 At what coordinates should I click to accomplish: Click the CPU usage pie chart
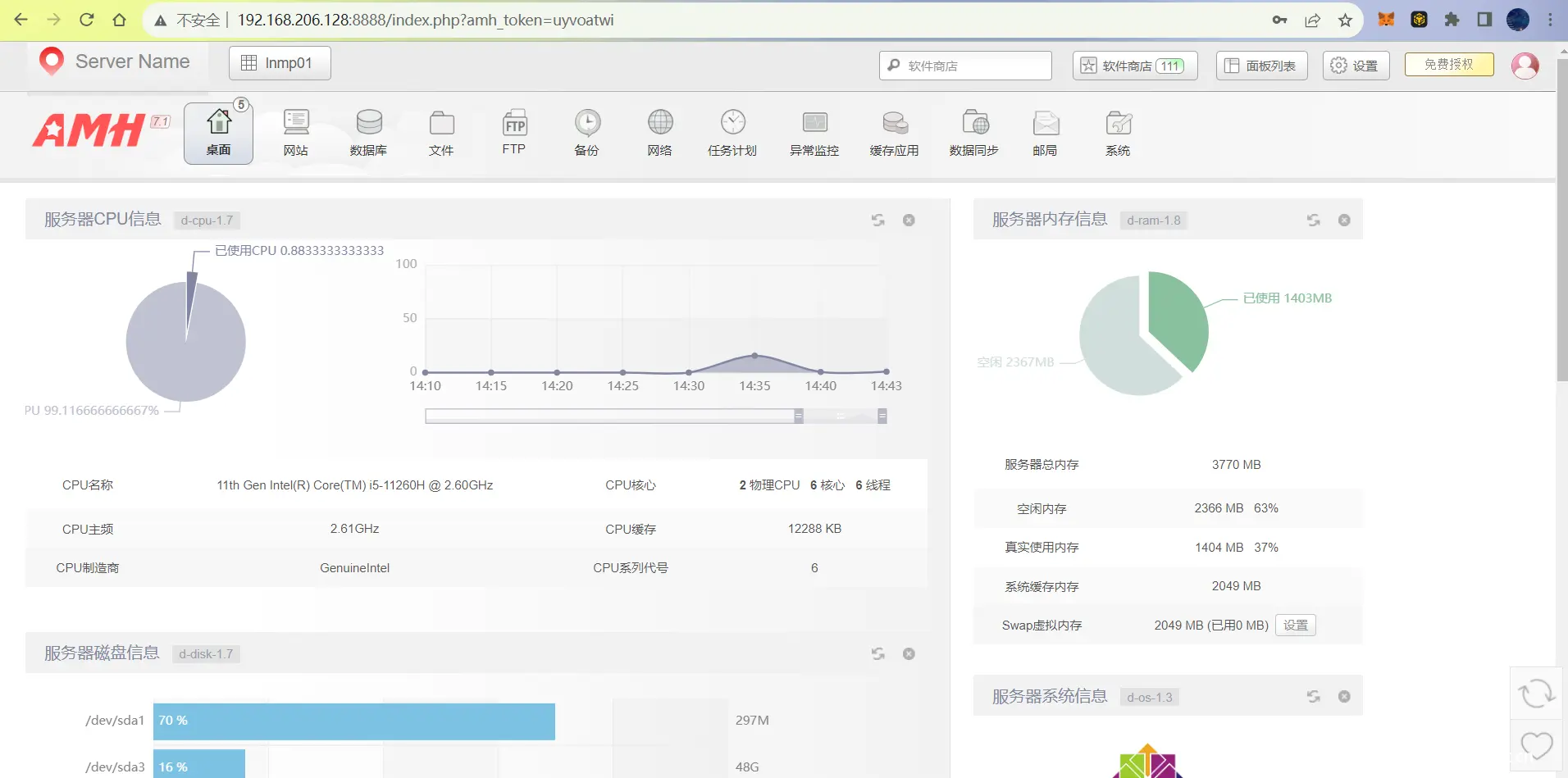tap(186, 342)
